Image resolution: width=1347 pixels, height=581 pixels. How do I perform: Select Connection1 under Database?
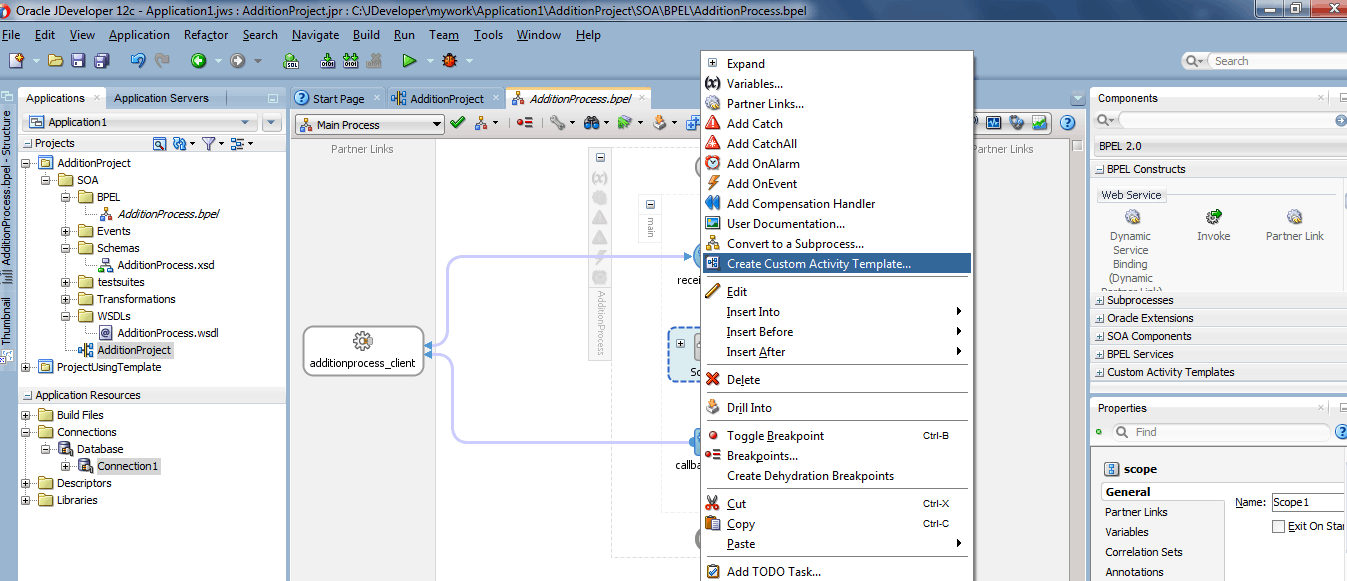point(126,466)
